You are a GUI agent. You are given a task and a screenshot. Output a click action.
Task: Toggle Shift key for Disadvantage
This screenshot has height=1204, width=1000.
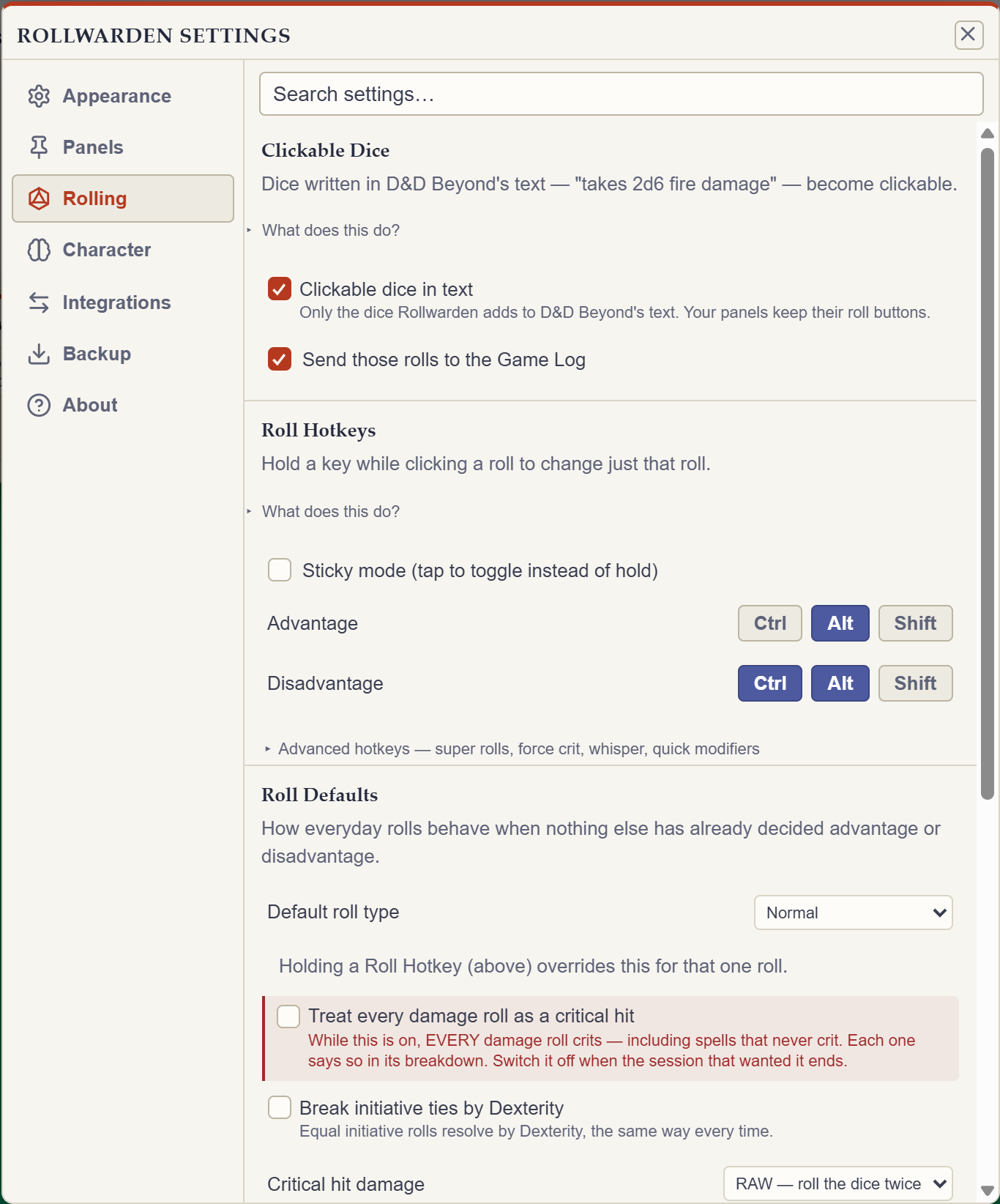pos(916,683)
